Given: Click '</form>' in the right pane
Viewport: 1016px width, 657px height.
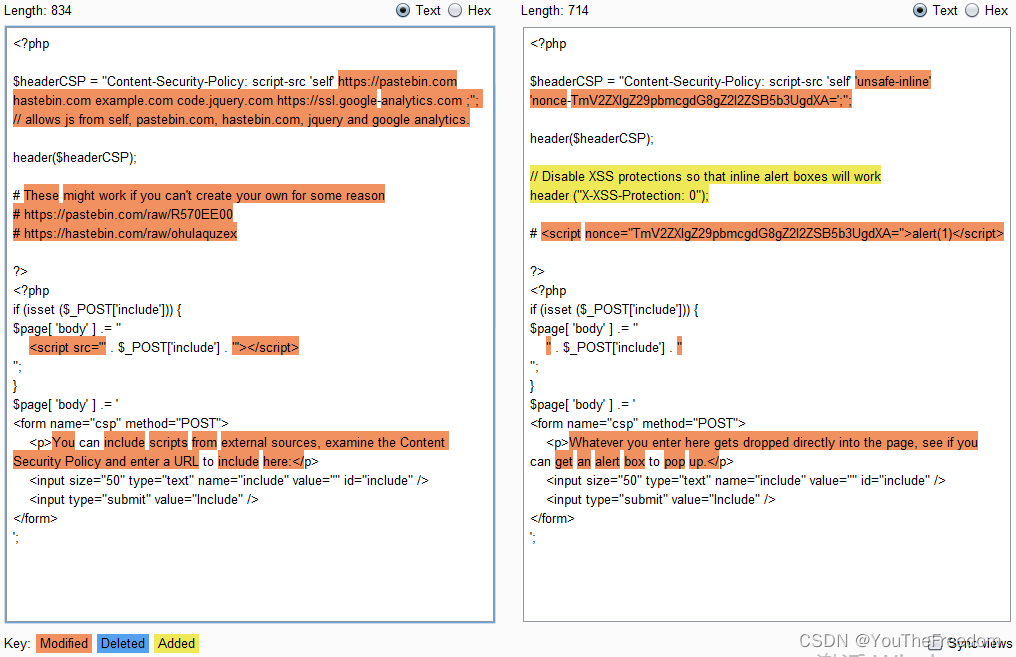Looking at the screenshot, I should click(552, 518).
